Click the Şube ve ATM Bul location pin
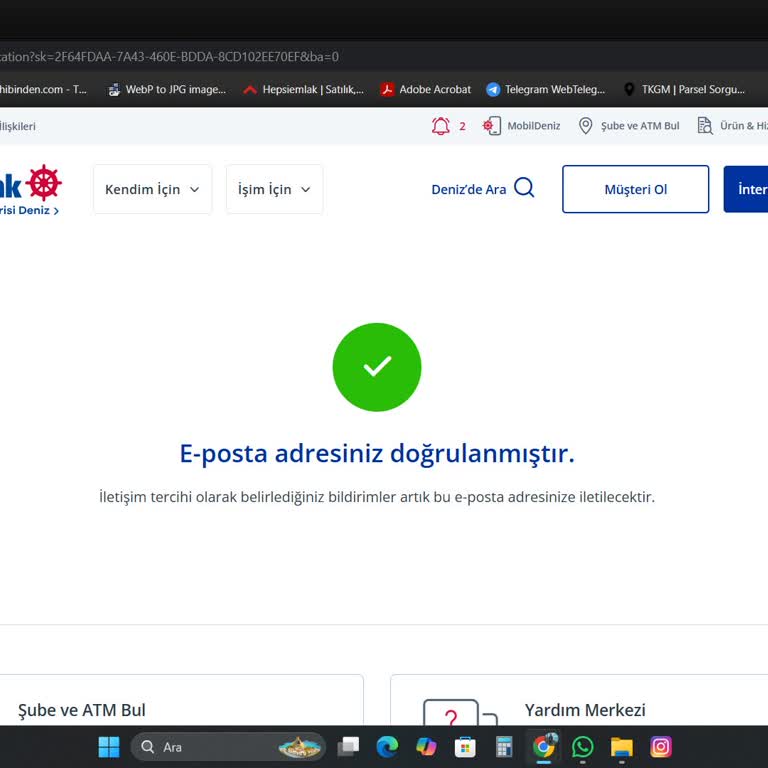This screenshot has height=768, width=768. pyautogui.click(x=585, y=126)
